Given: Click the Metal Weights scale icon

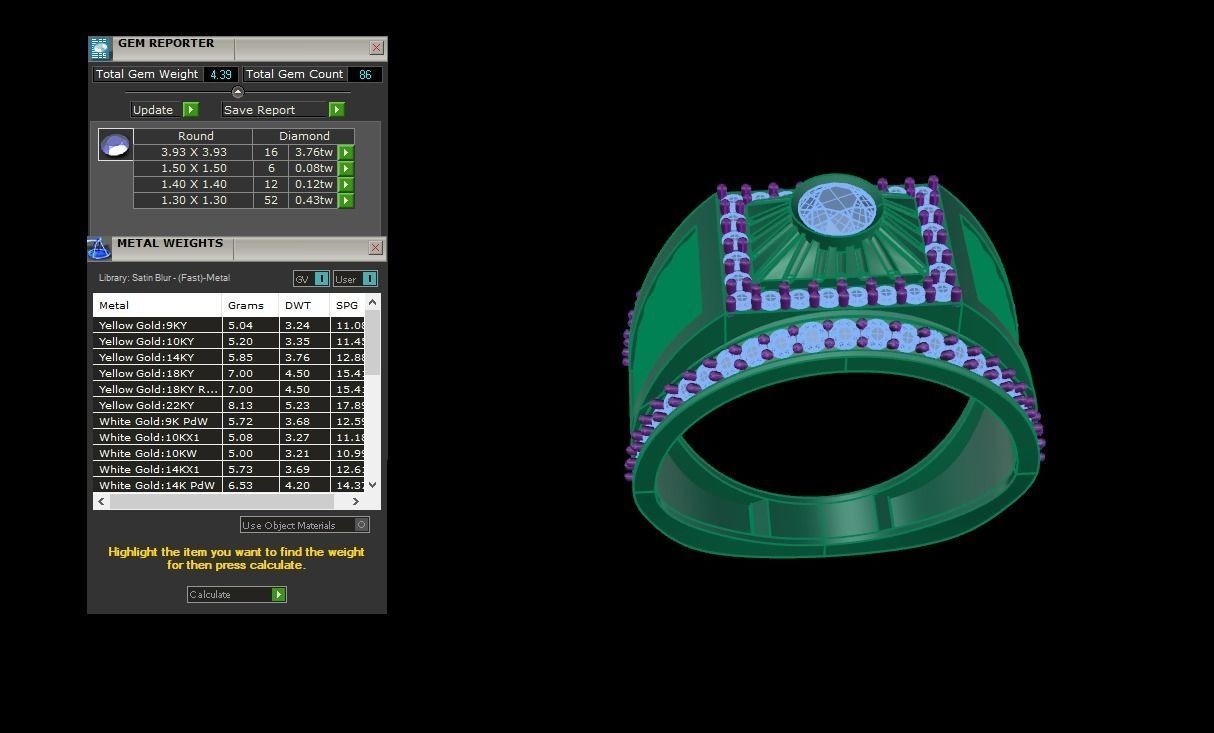Looking at the screenshot, I should pos(99,248).
